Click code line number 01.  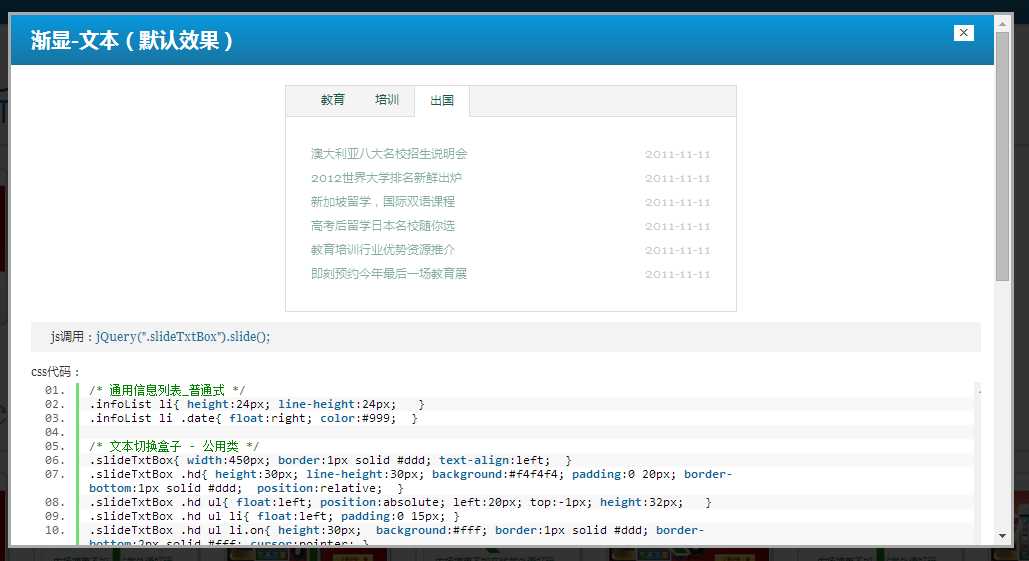[54, 390]
